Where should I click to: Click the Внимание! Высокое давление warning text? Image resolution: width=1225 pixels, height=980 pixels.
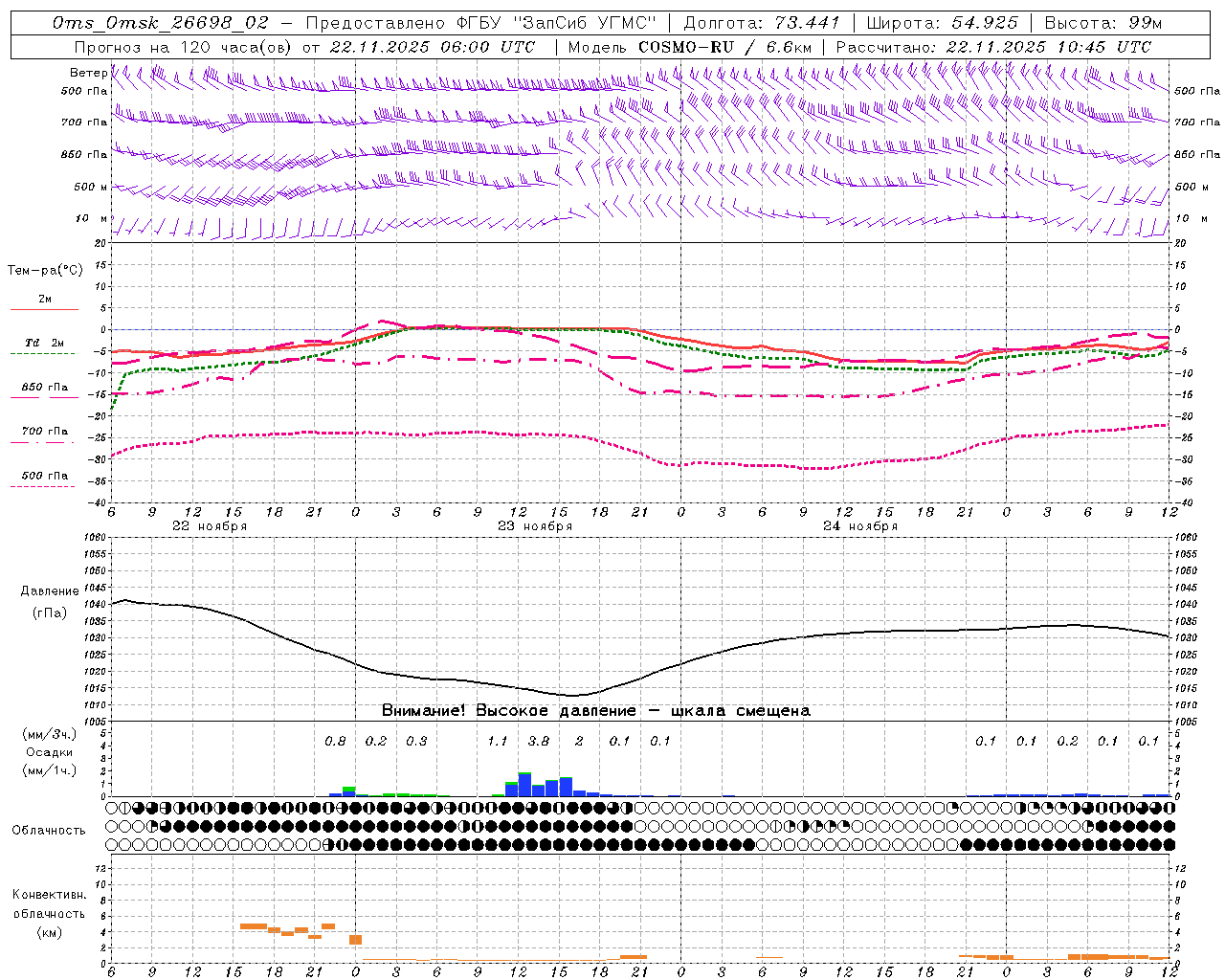(x=595, y=711)
